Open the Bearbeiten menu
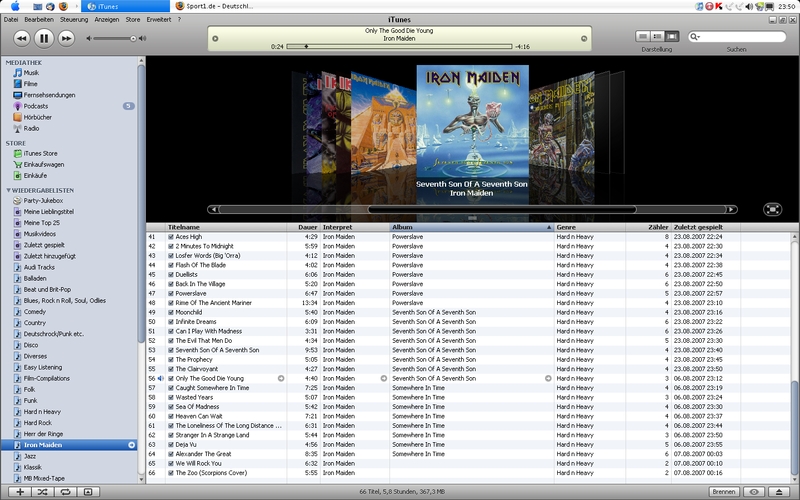Image resolution: width=800 pixels, height=500 pixels. pyautogui.click(x=39, y=19)
